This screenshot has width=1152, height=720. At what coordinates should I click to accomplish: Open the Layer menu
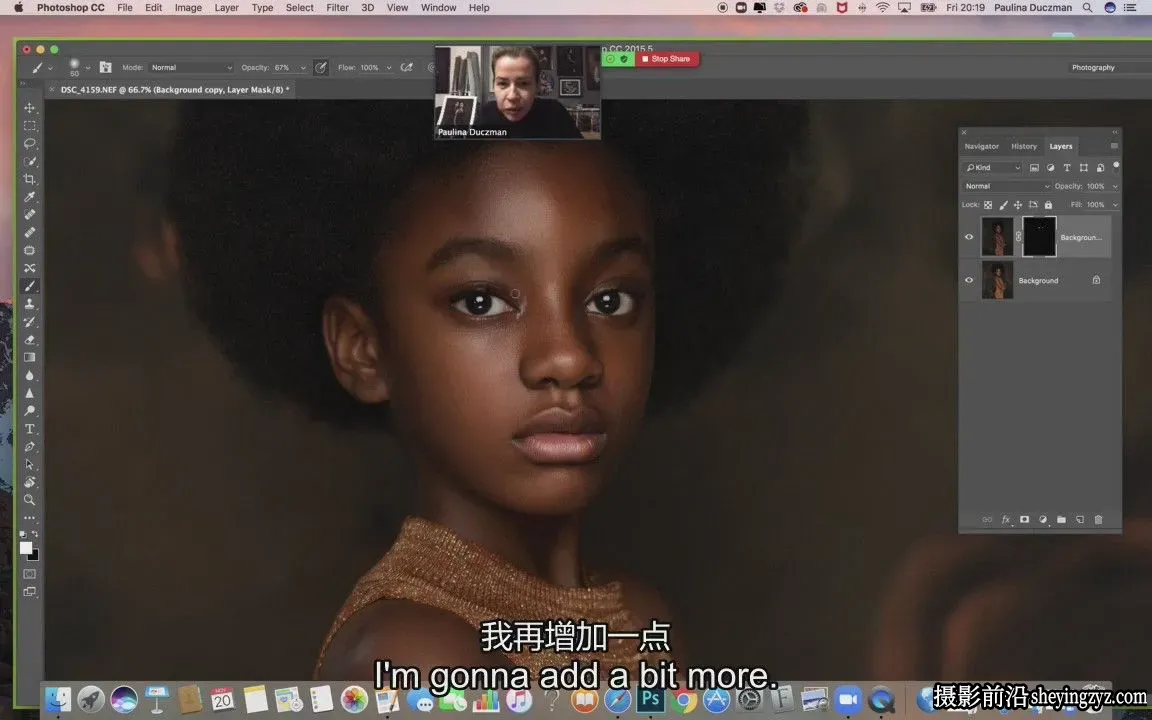(226, 7)
